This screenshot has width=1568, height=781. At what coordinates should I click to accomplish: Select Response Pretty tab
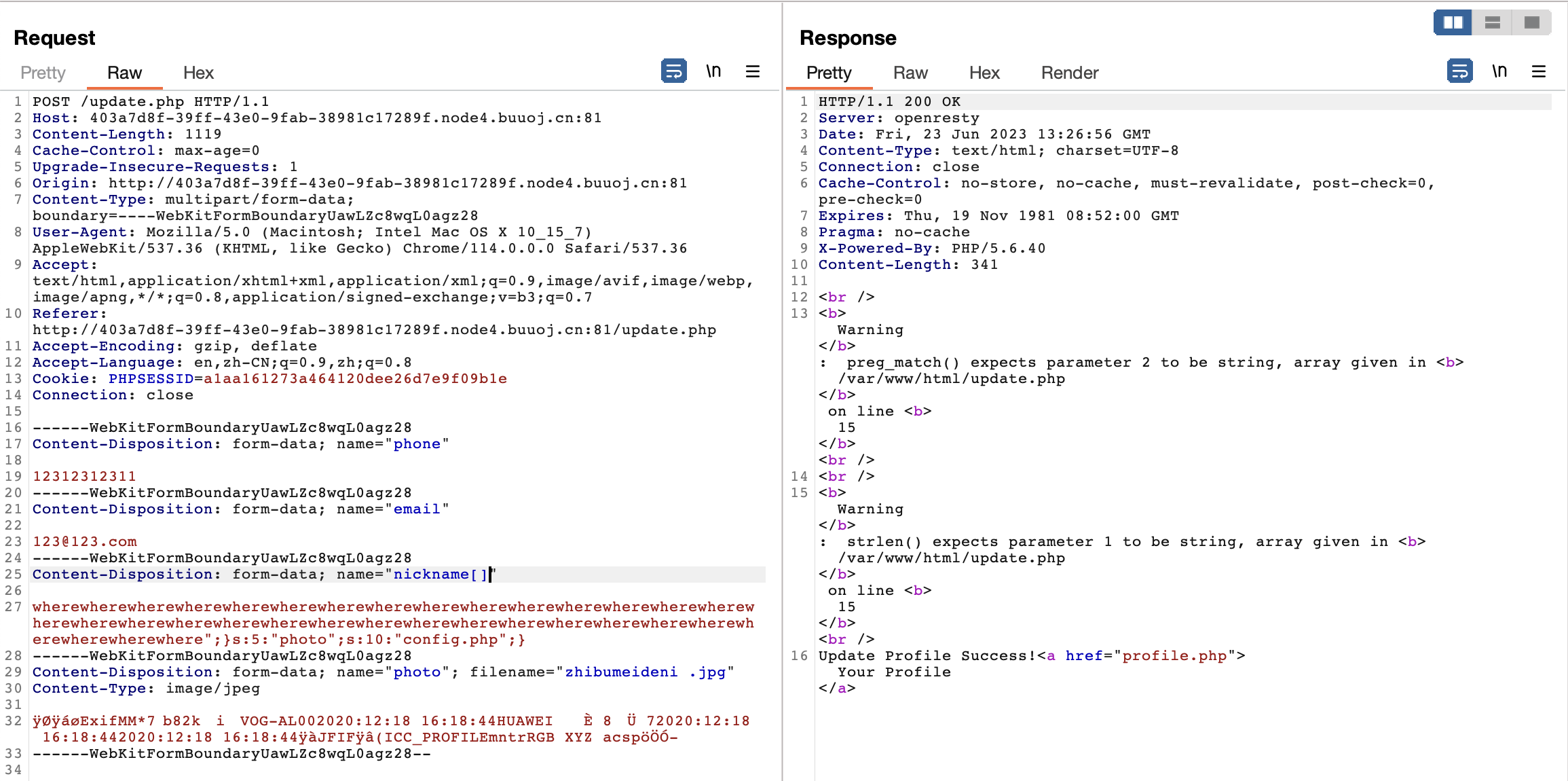(829, 73)
